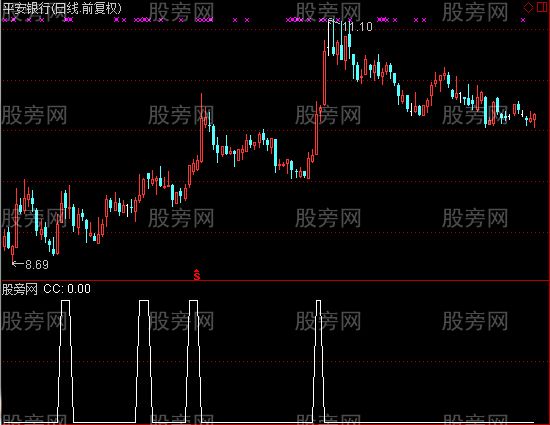This screenshot has height=425, width=550.
Task: Click the 股旁网 indicator name in the lower panel
Action: 20,289
